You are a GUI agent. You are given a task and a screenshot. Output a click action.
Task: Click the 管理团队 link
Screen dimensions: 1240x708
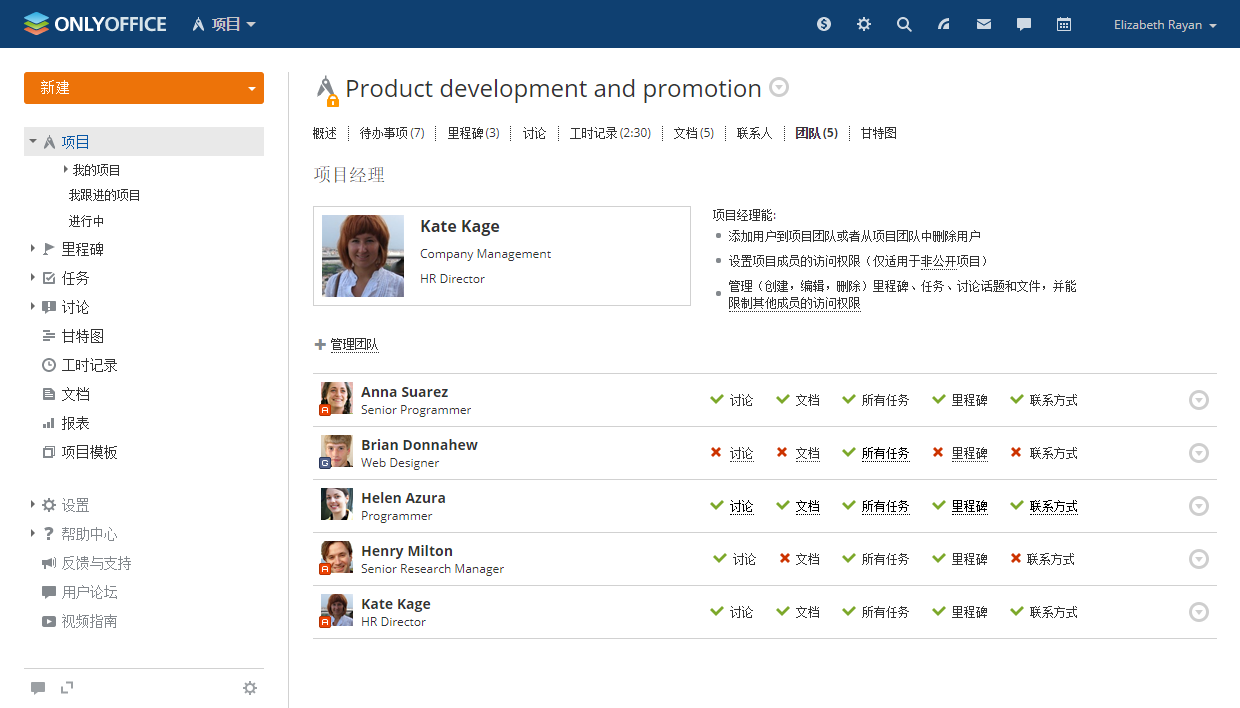coord(354,345)
